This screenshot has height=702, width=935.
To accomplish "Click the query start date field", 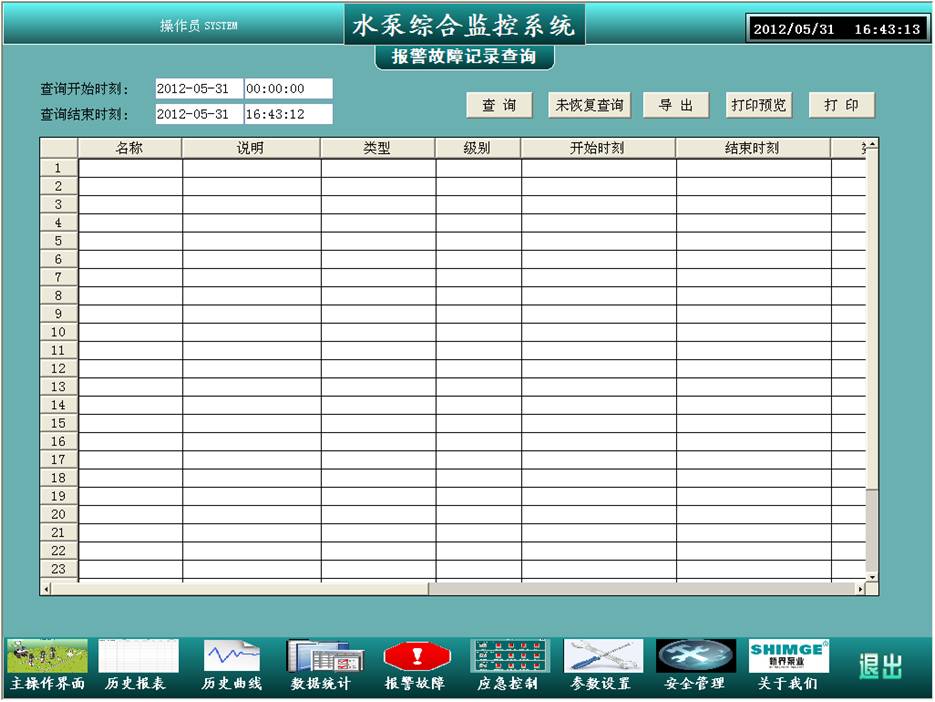I will coord(198,89).
